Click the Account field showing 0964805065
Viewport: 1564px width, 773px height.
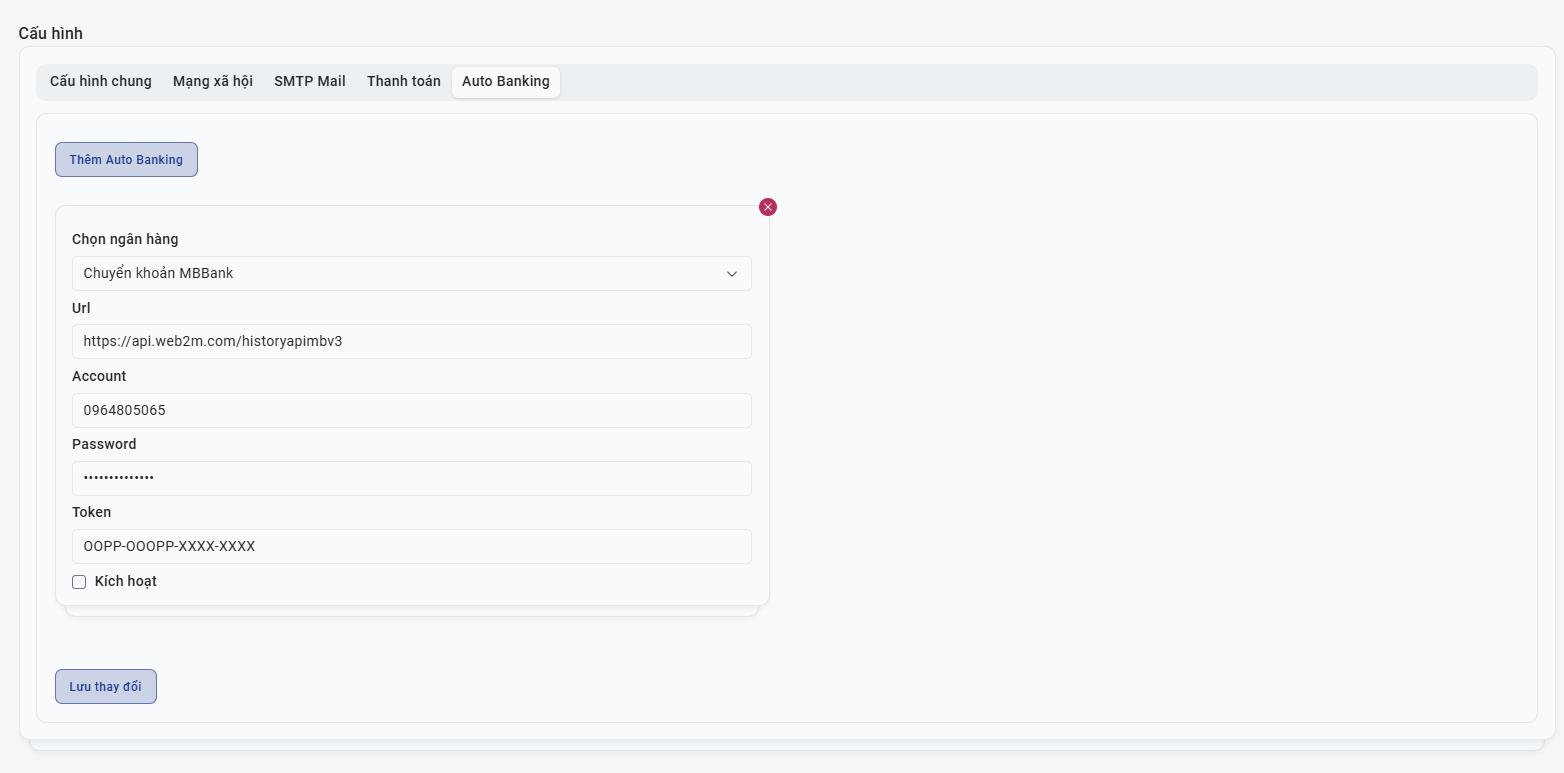pyautogui.click(x=411, y=410)
